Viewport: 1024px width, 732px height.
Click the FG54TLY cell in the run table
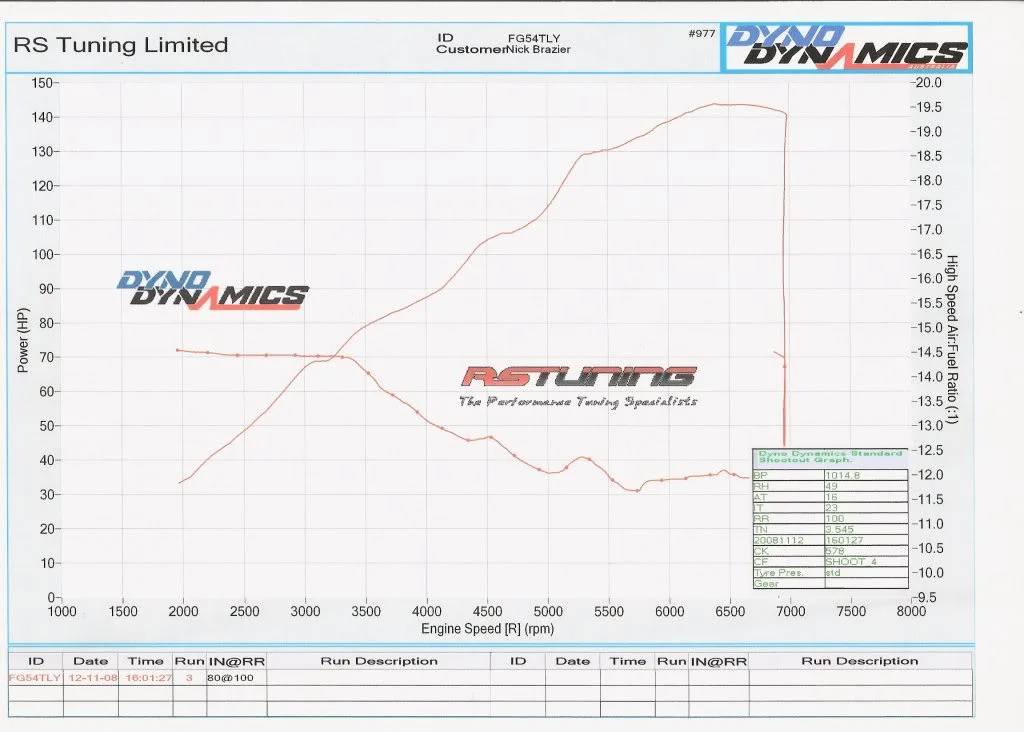35,678
